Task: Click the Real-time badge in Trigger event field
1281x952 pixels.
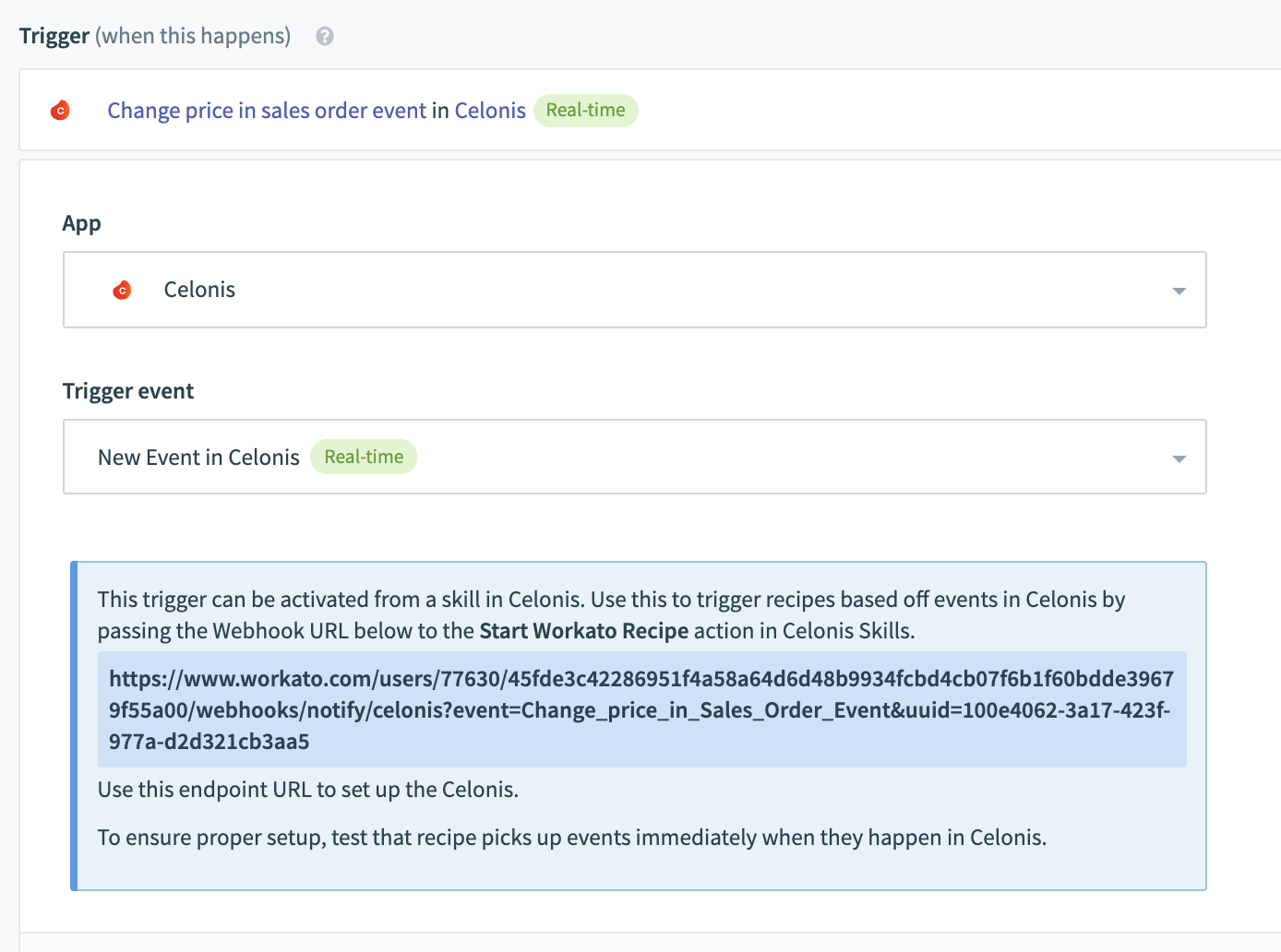Action: point(364,458)
